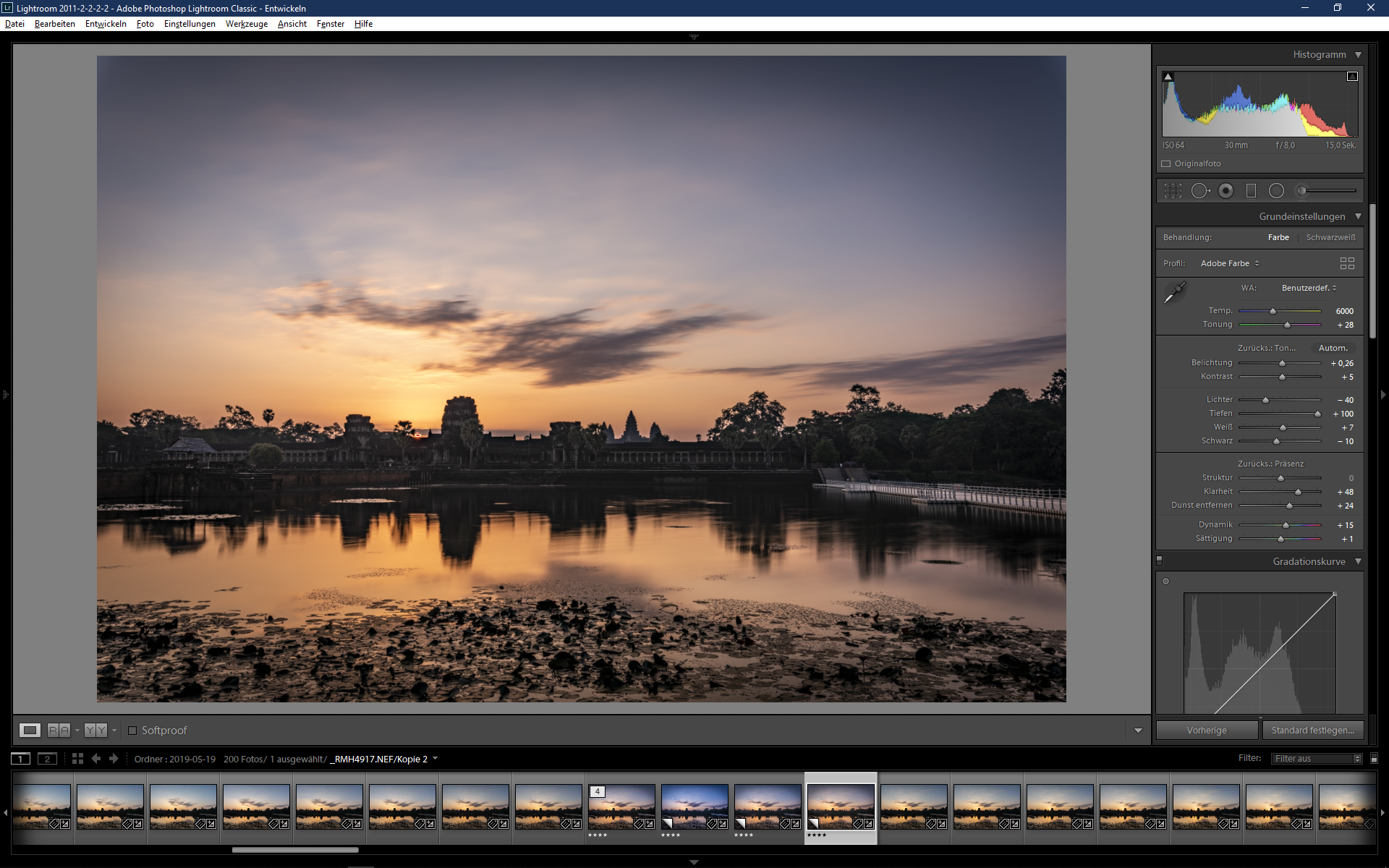Toggle the Gradationskurve panel switch

[1160, 561]
